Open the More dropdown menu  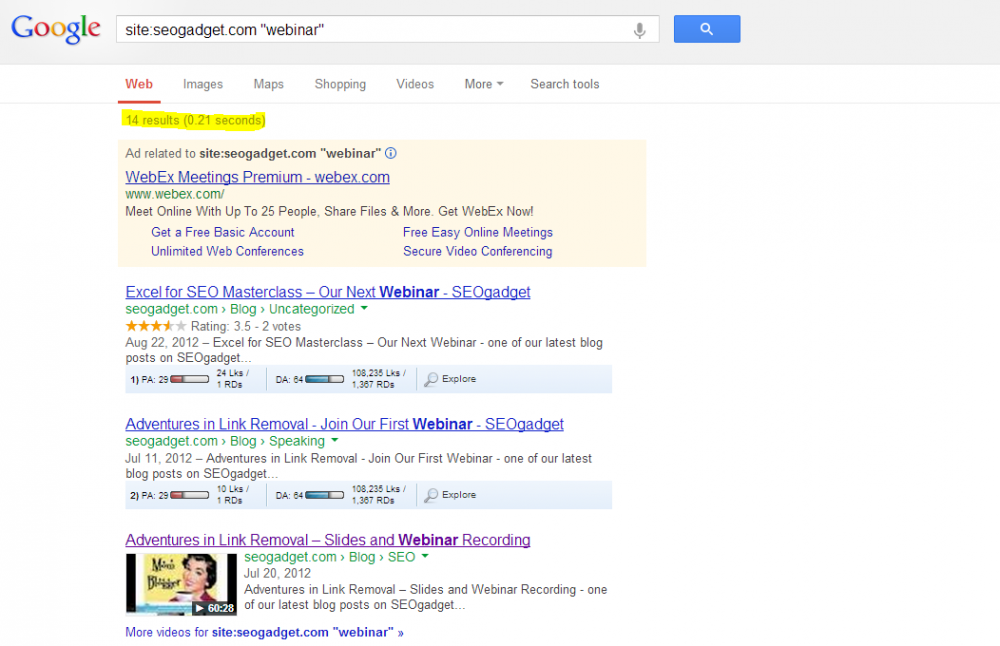coord(483,84)
